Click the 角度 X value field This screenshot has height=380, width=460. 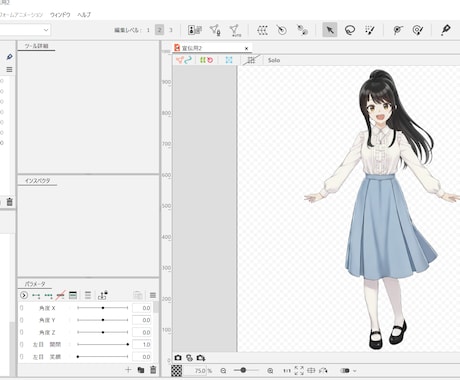point(142,308)
